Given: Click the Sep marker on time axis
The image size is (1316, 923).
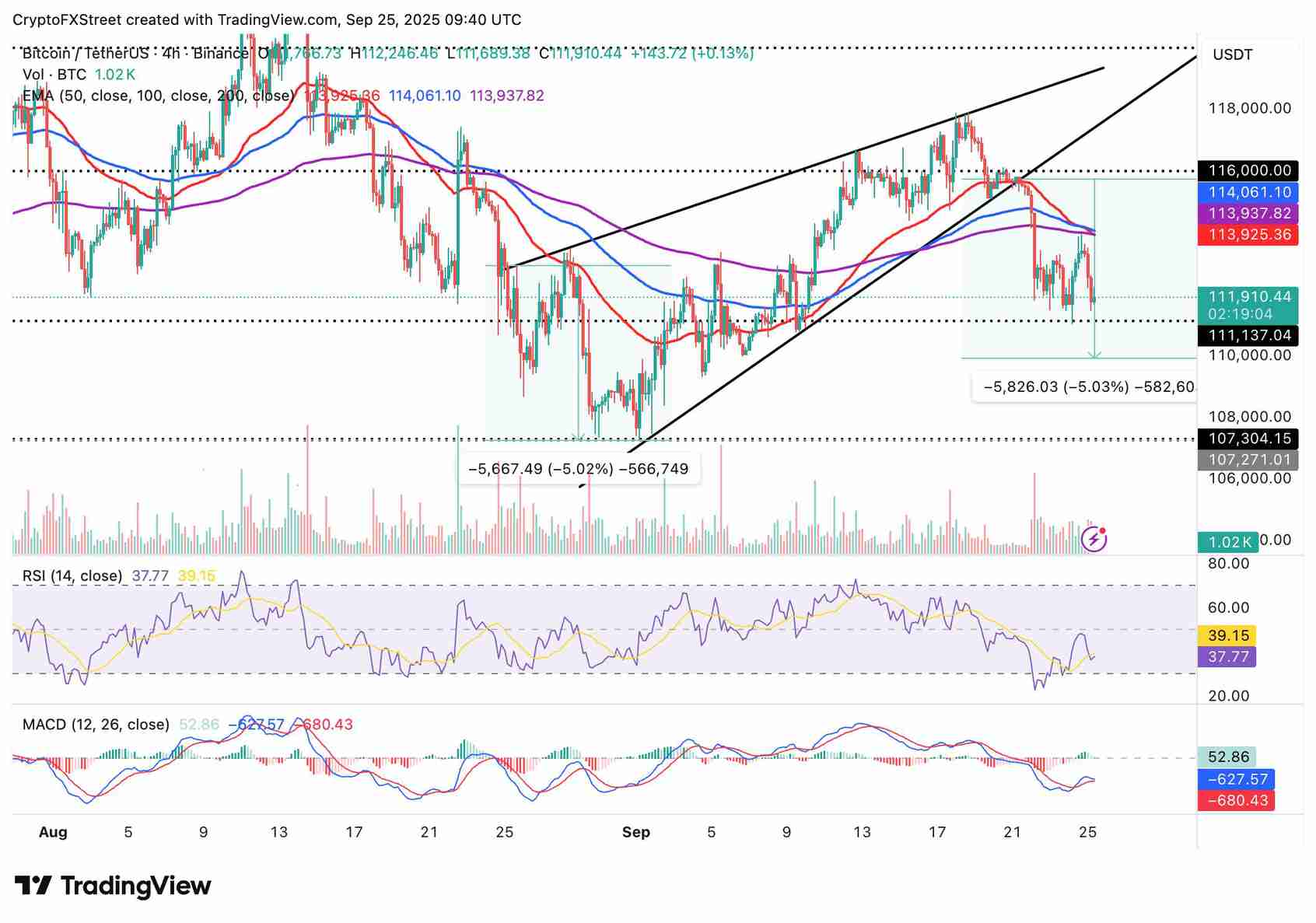Looking at the screenshot, I should 635,832.
